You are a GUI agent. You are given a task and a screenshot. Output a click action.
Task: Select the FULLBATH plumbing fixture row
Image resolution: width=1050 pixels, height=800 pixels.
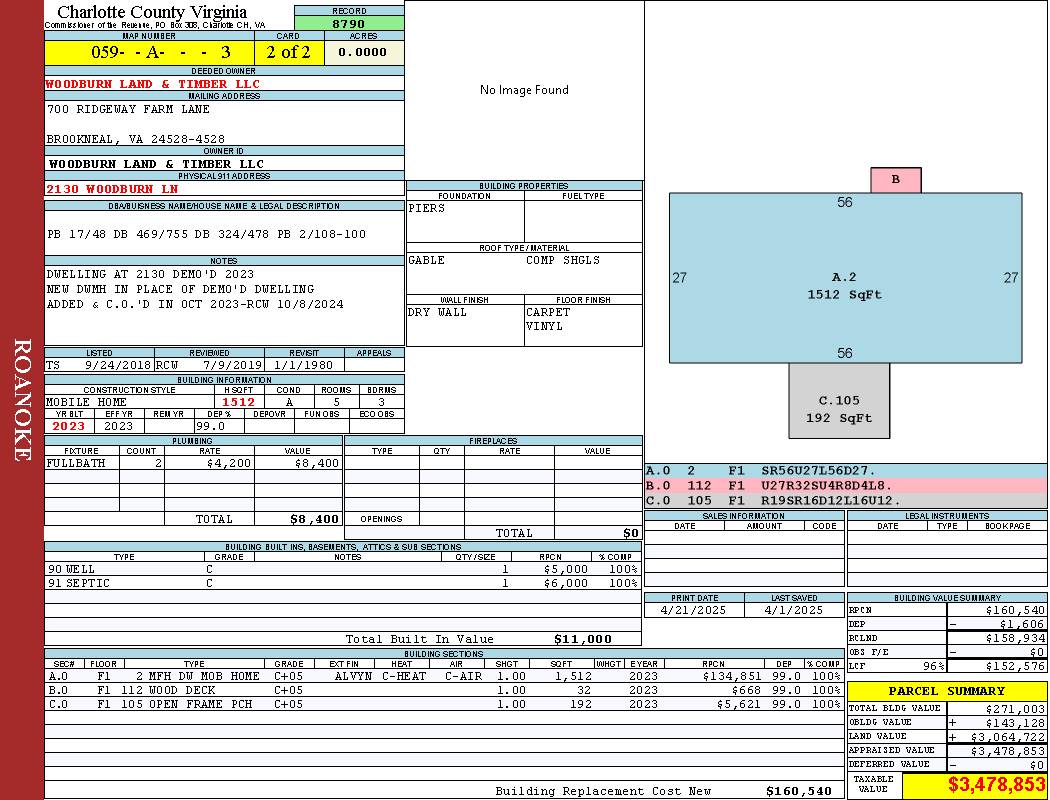[x=193, y=464]
